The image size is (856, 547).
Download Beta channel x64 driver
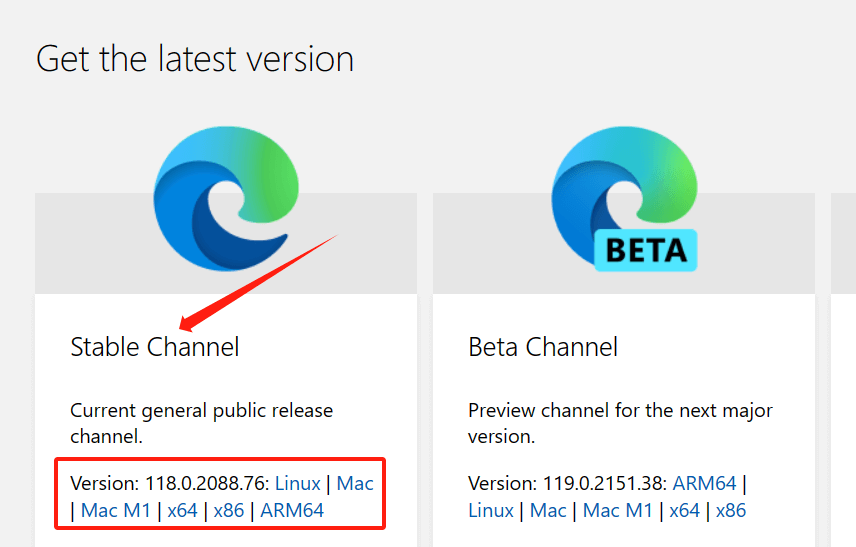pos(685,510)
